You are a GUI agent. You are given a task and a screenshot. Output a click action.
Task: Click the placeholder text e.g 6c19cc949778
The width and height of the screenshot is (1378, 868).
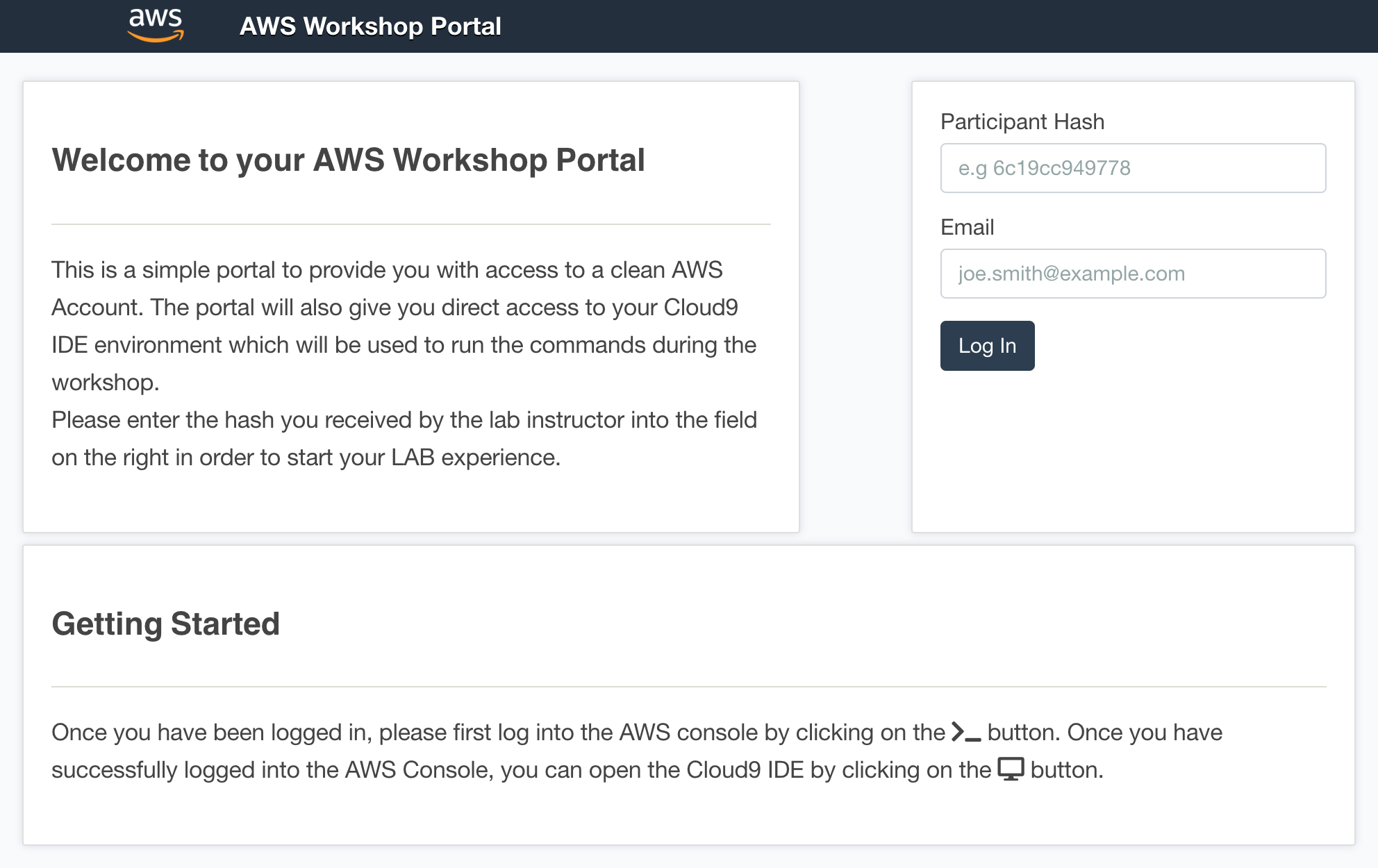(1044, 168)
